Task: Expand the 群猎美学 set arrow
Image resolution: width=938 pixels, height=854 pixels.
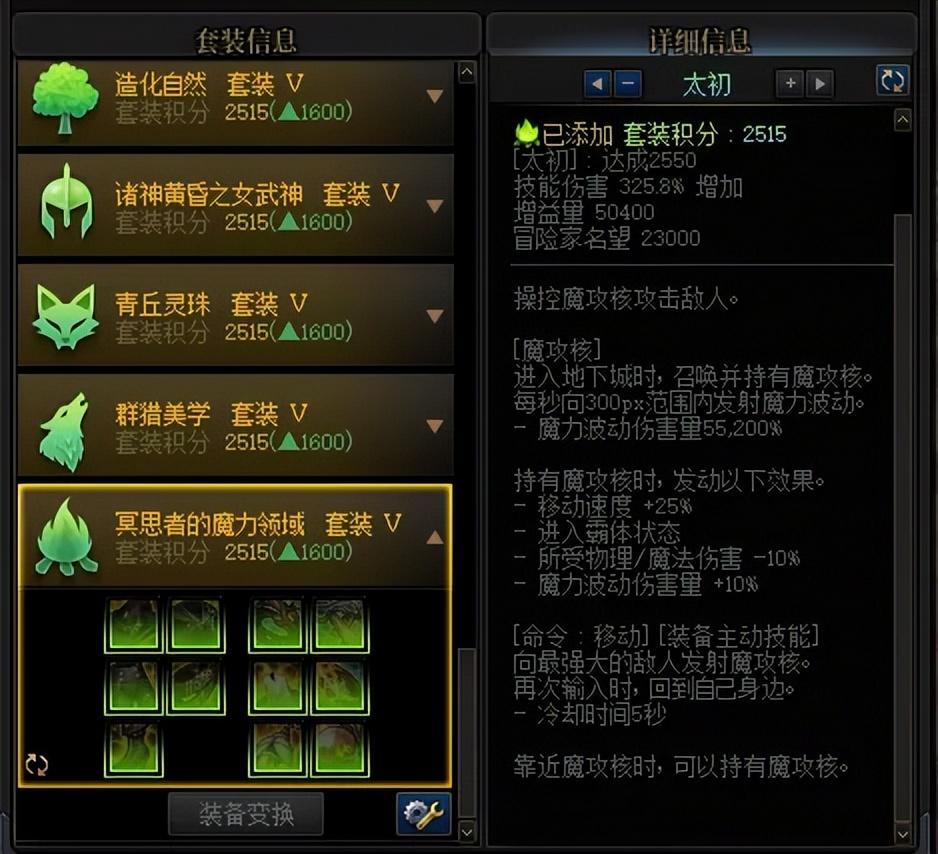Action: (435, 426)
